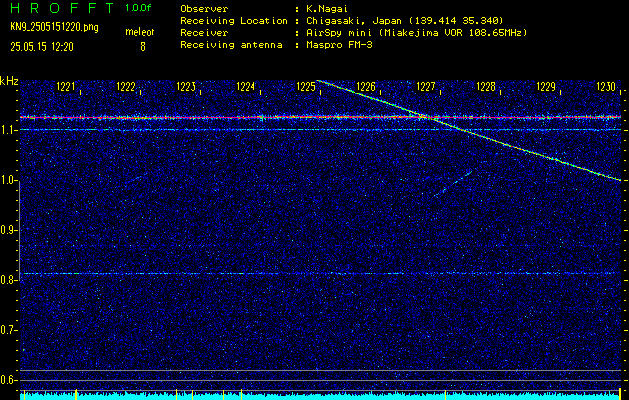Click the 1221 time axis label
Screen dimensions: 629x400
(x=66, y=87)
